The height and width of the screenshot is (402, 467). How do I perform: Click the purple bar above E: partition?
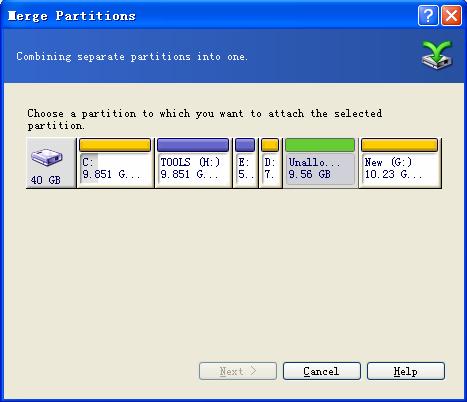point(245,145)
